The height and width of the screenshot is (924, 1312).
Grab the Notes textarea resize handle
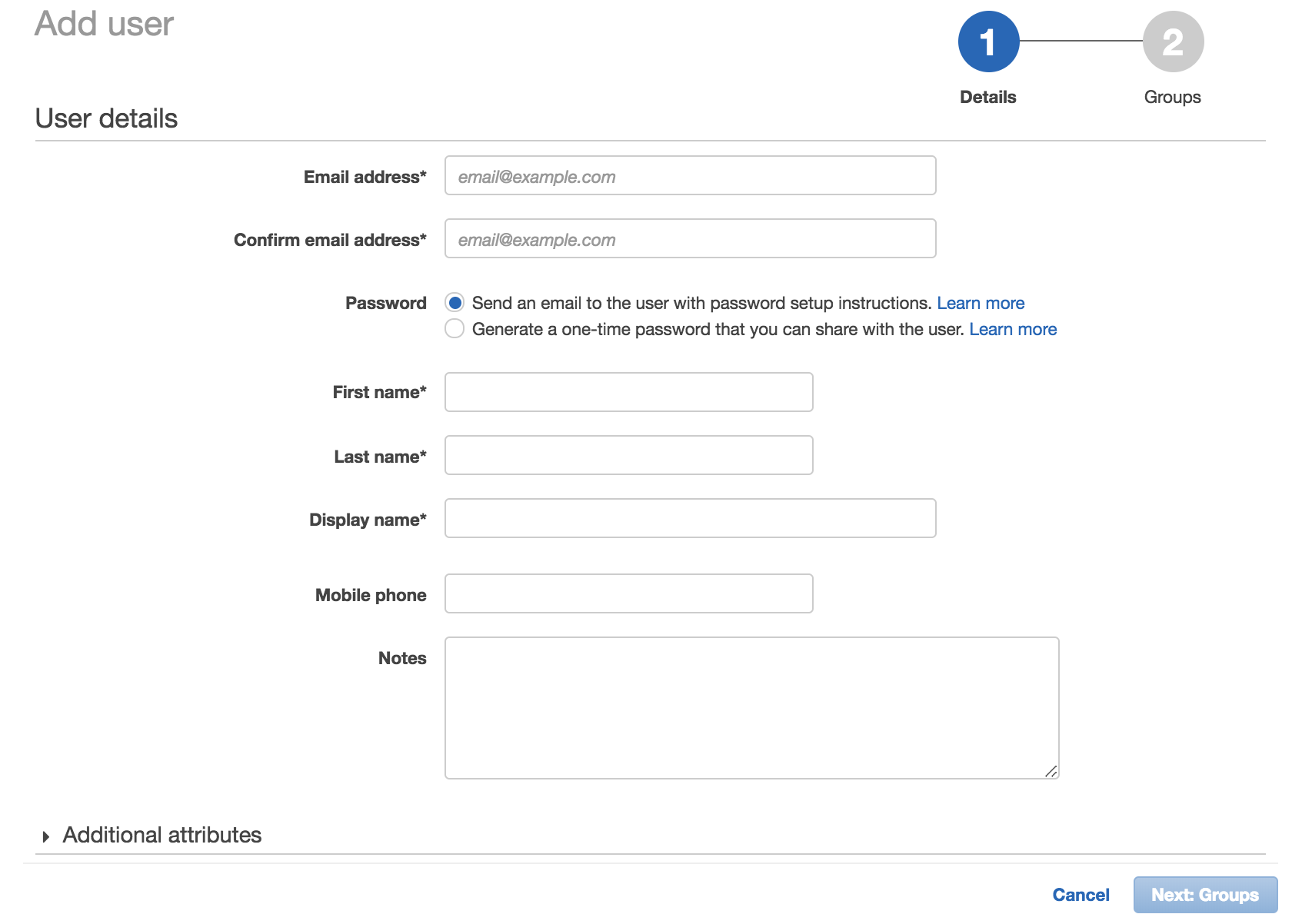pos(1051,771)
